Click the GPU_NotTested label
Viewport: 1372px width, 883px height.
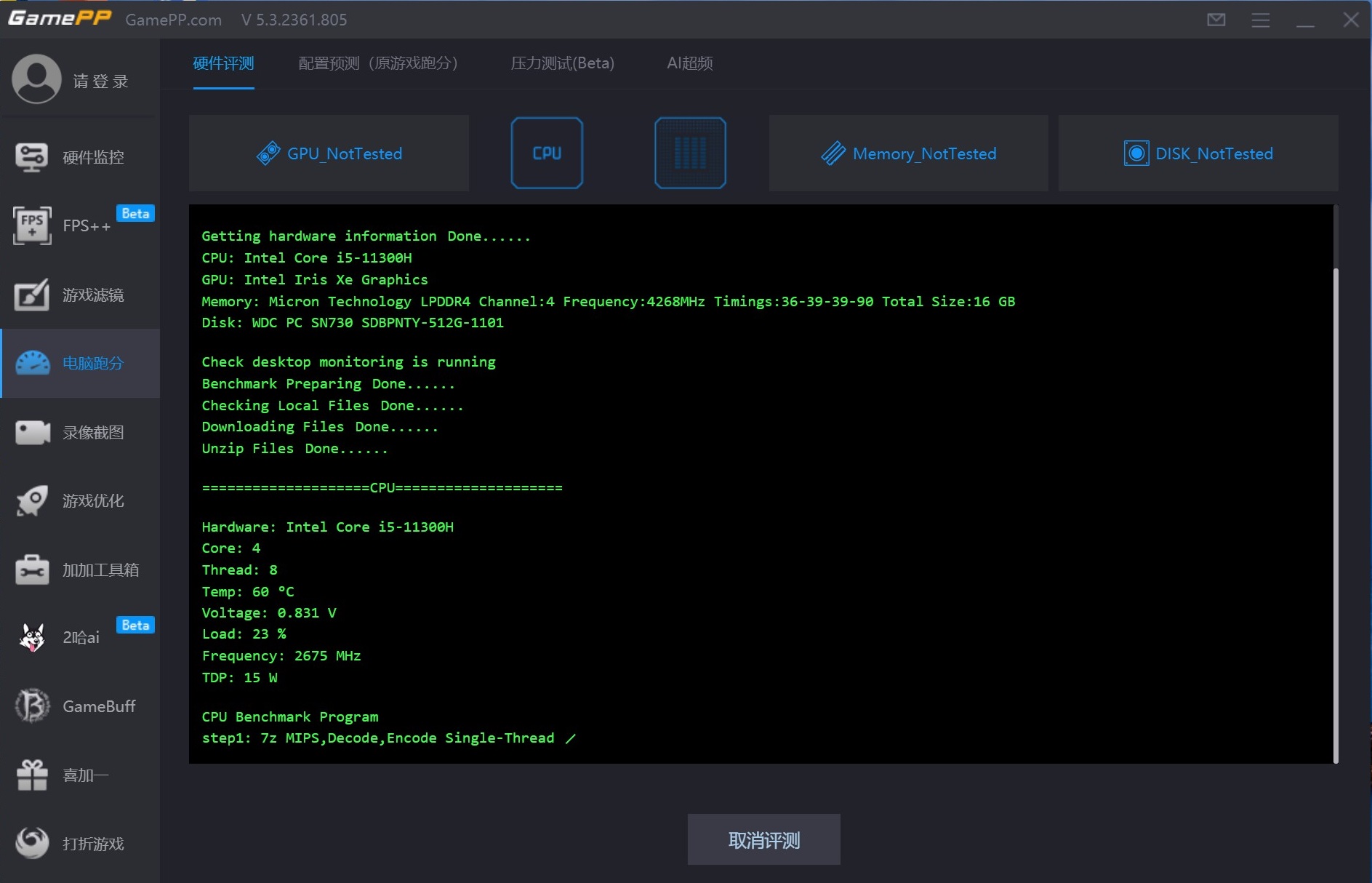click(x=345, y=153)
